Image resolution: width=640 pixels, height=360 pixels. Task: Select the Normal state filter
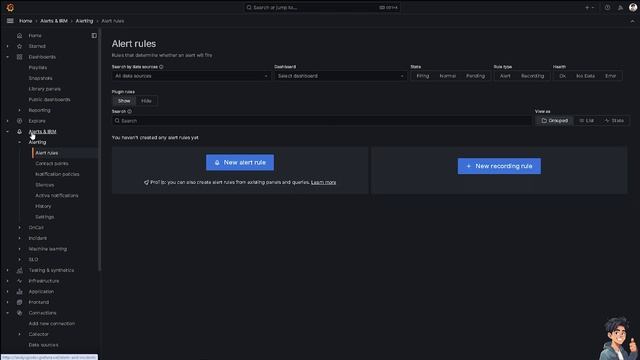coord(447,76)
